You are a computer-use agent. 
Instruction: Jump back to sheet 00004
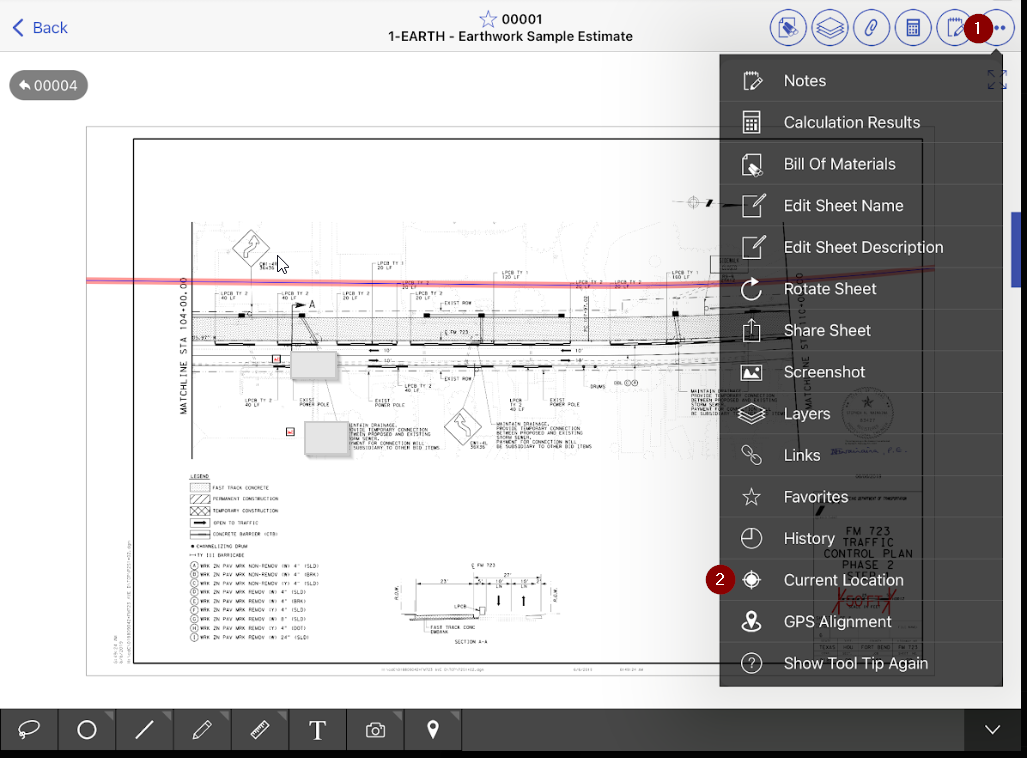coord(48,85)
